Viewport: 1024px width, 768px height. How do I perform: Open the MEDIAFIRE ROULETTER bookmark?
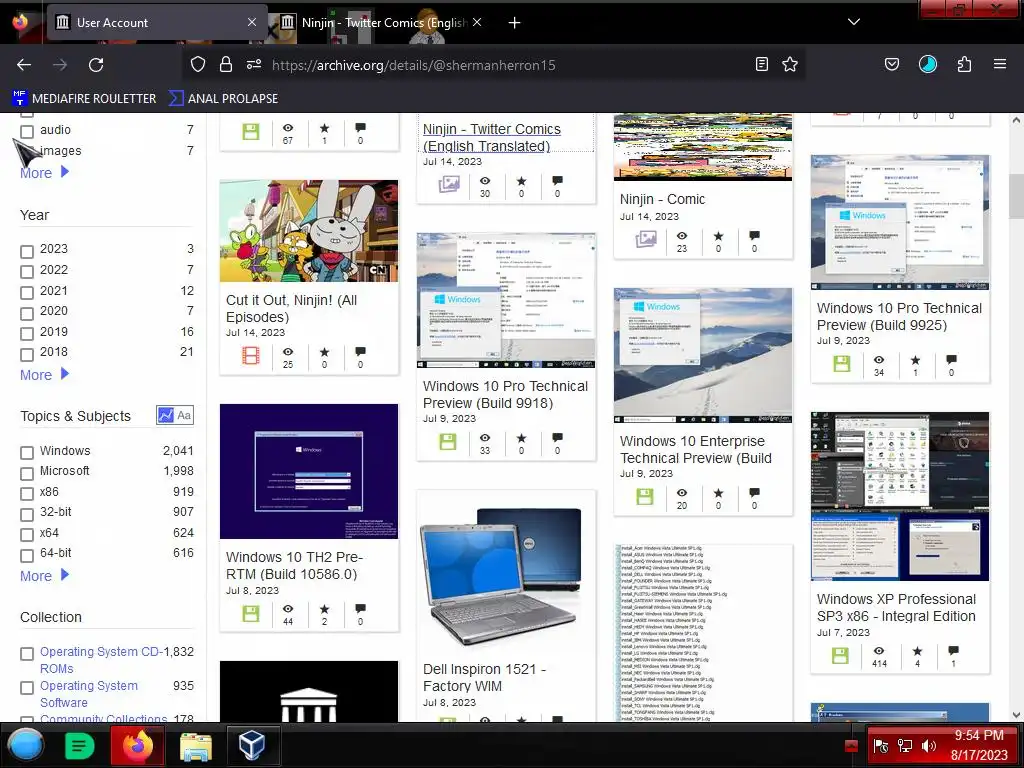coord(84,99)
